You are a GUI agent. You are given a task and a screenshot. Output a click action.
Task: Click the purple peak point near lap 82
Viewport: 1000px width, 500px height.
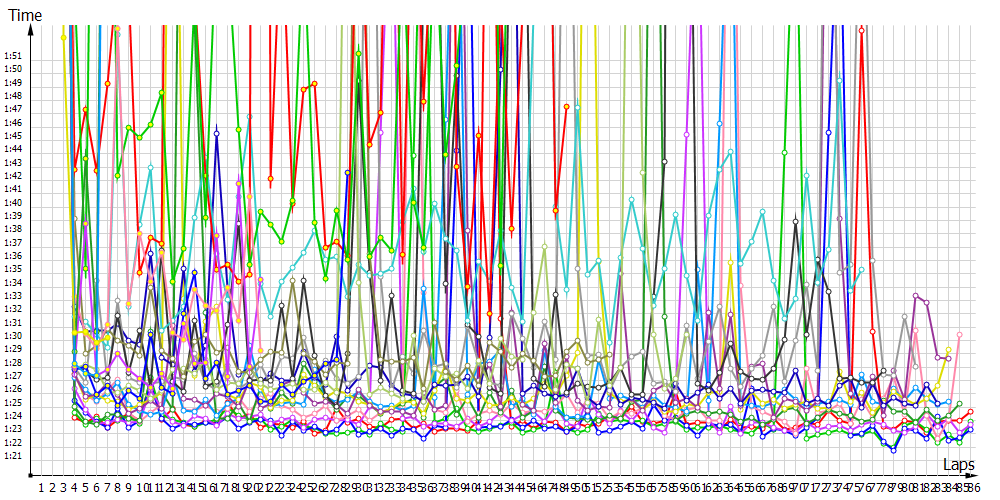[916, 296]
